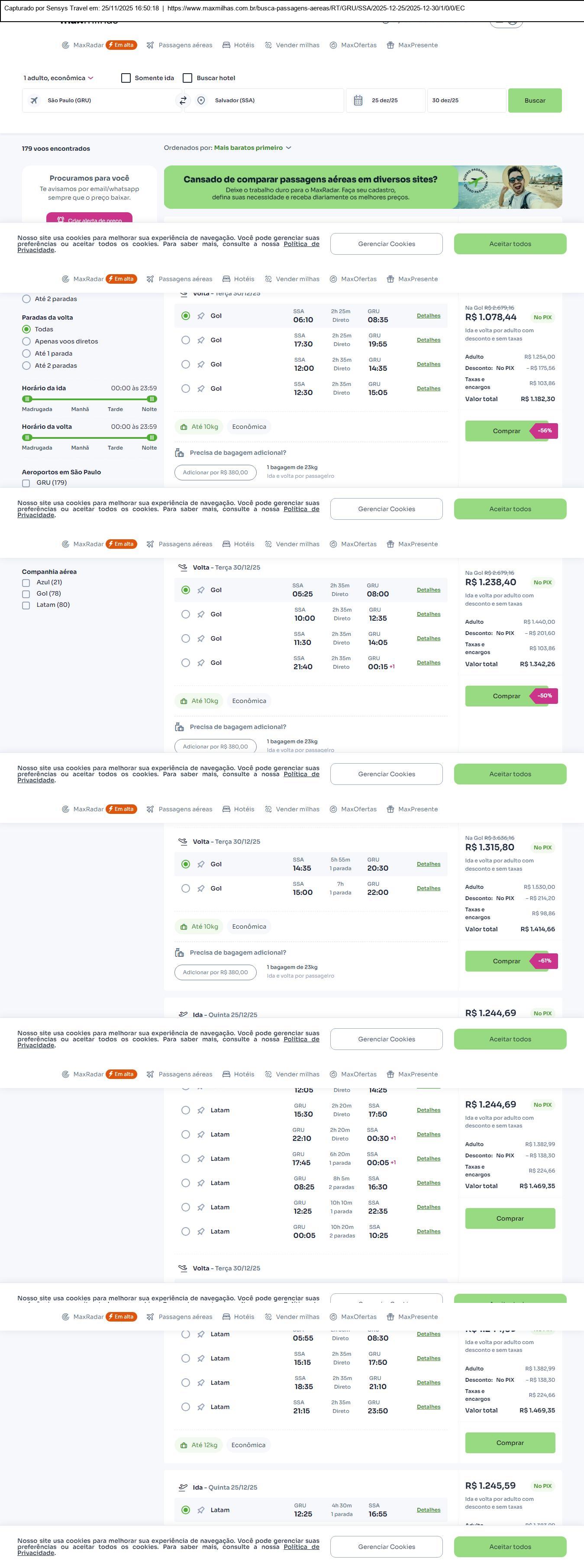Open the 1 adulto, econômica passenger dropdown
The image size is (584, 1568).
pos(58,78)
